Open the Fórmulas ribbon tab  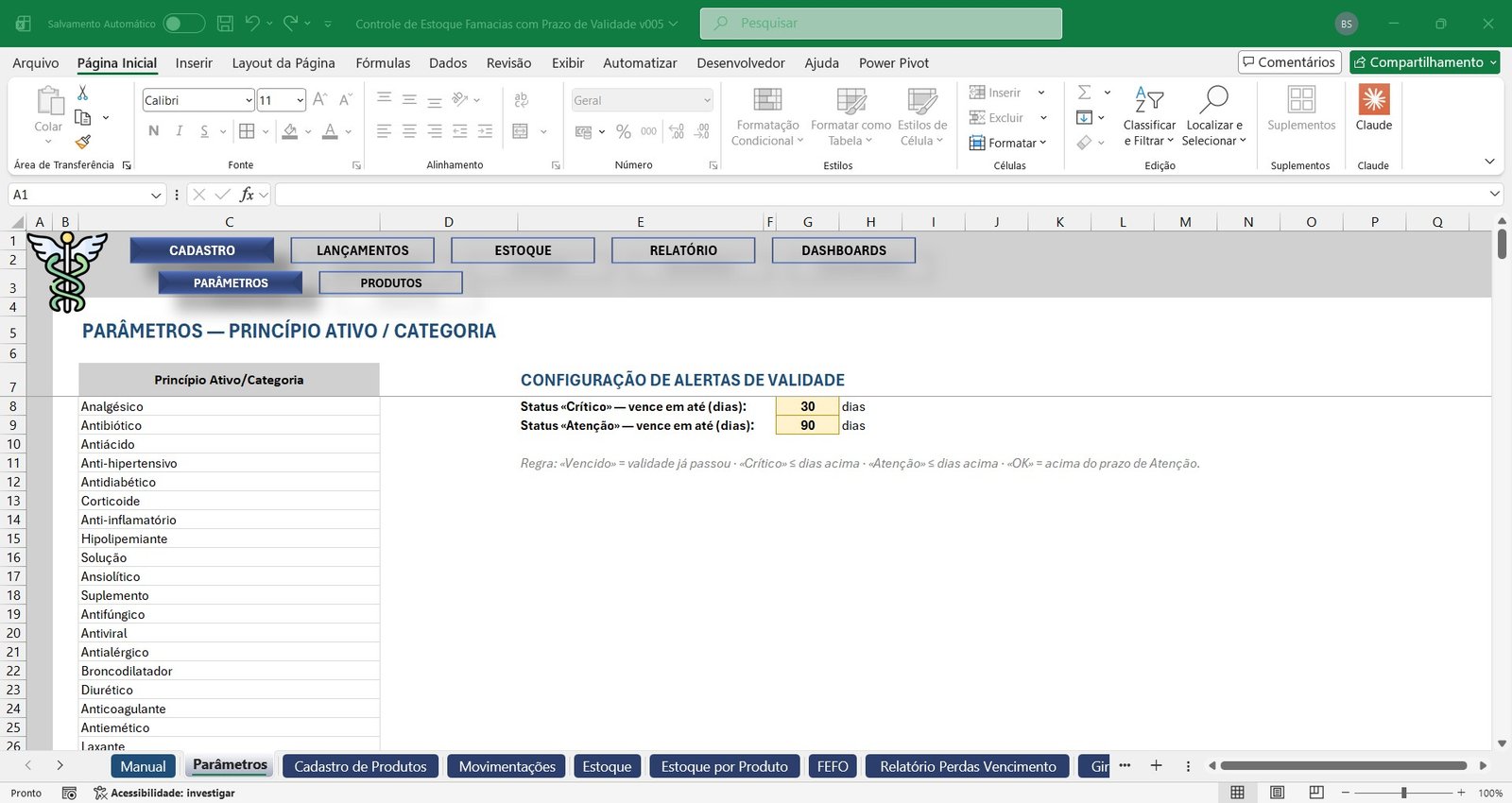coord(383,63)
